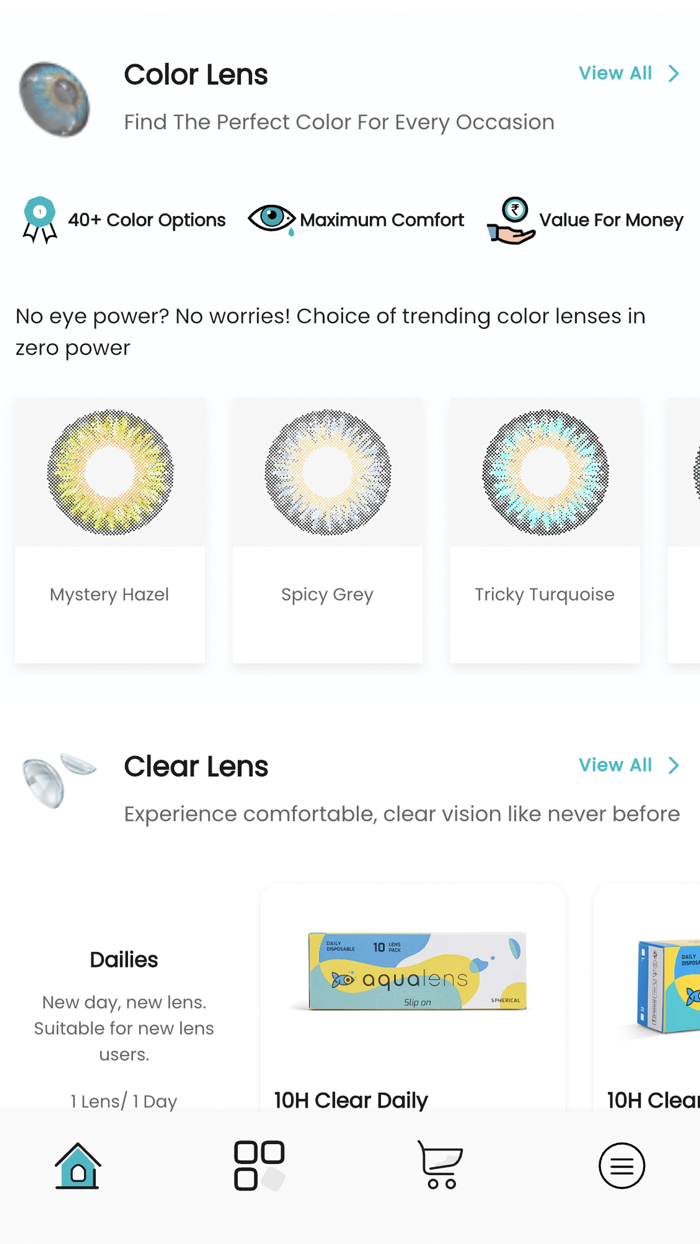Select the Spicy Grey color lens
The height and width of the screenshot is (1244, 700).
327,530
